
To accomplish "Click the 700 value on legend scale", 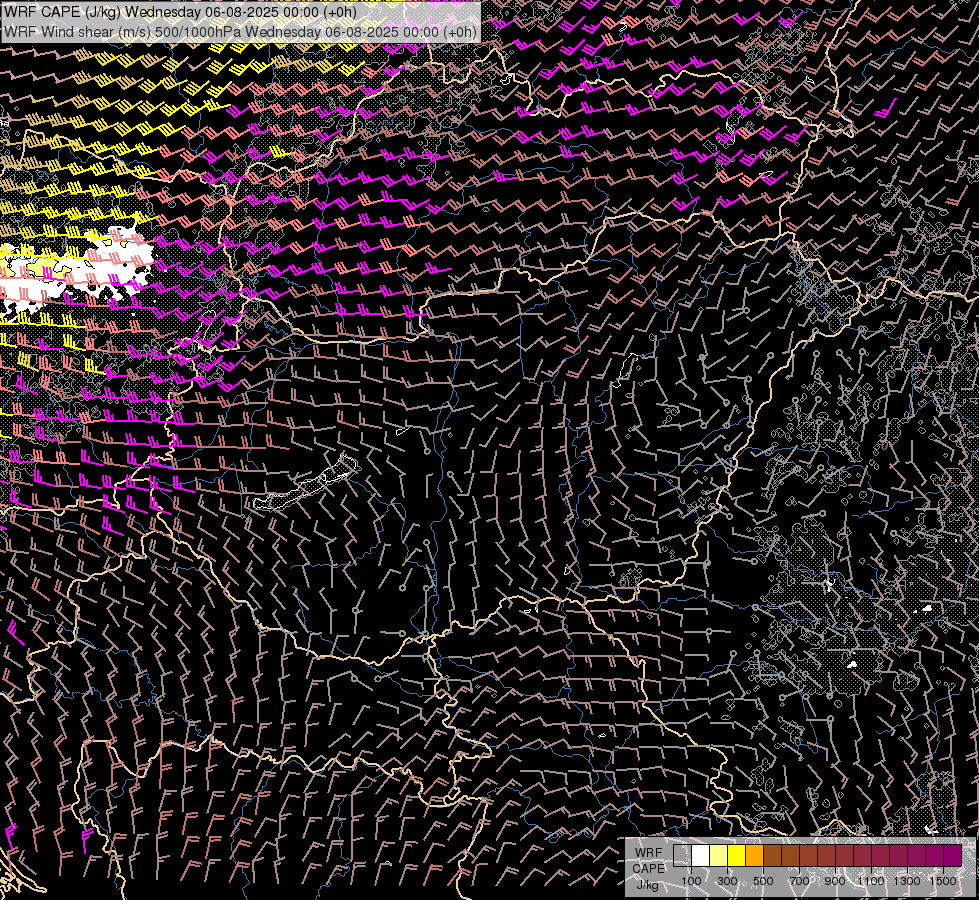I will coord(799,881).
